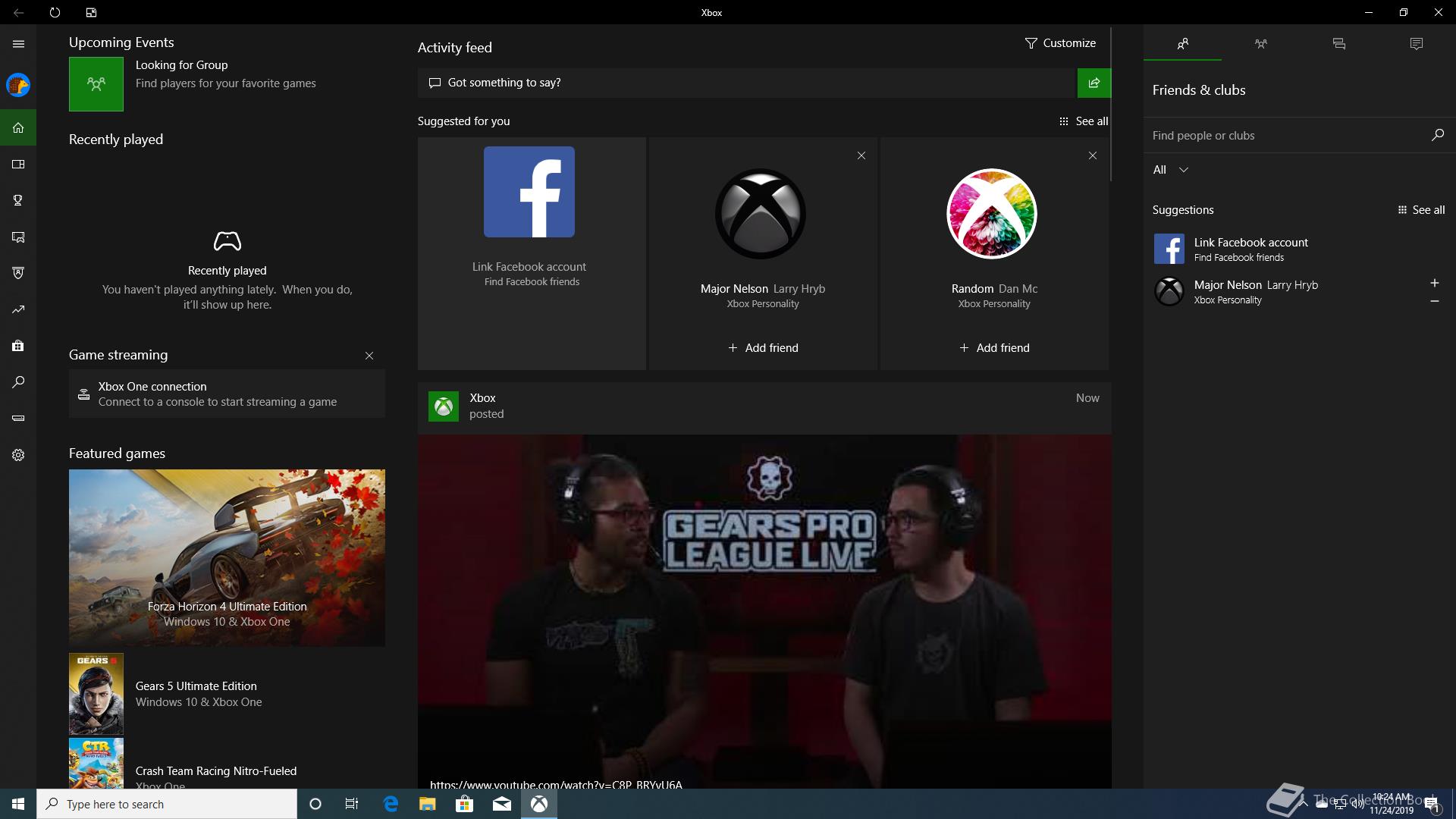1456x819 pixels.
Task: Open Achievements trophy icon
Action: (x=18, y=200)
